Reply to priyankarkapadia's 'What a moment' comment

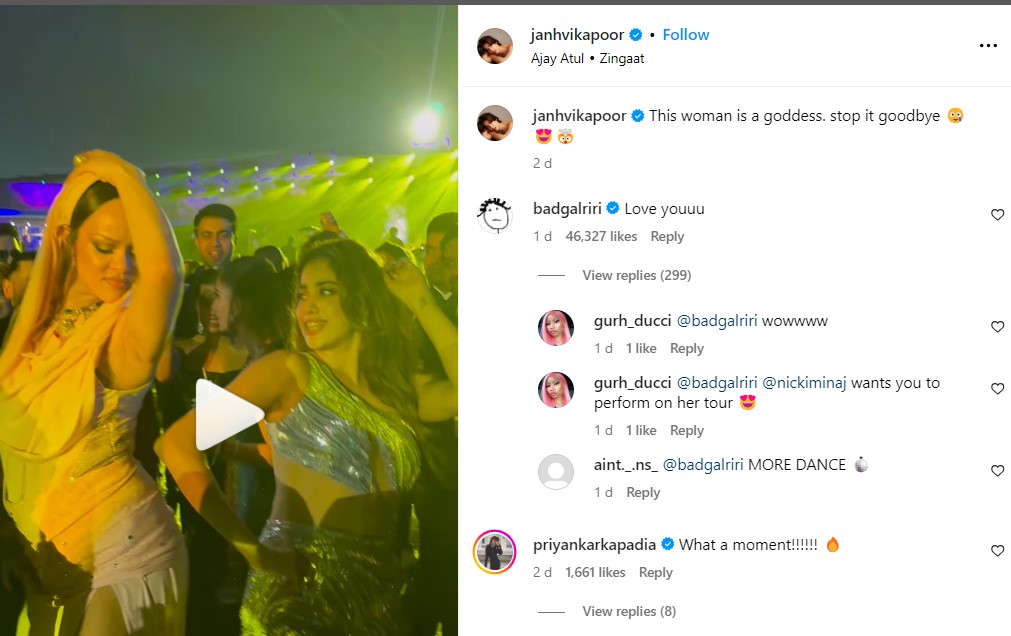pyautogui.click(x=655, y=573)
